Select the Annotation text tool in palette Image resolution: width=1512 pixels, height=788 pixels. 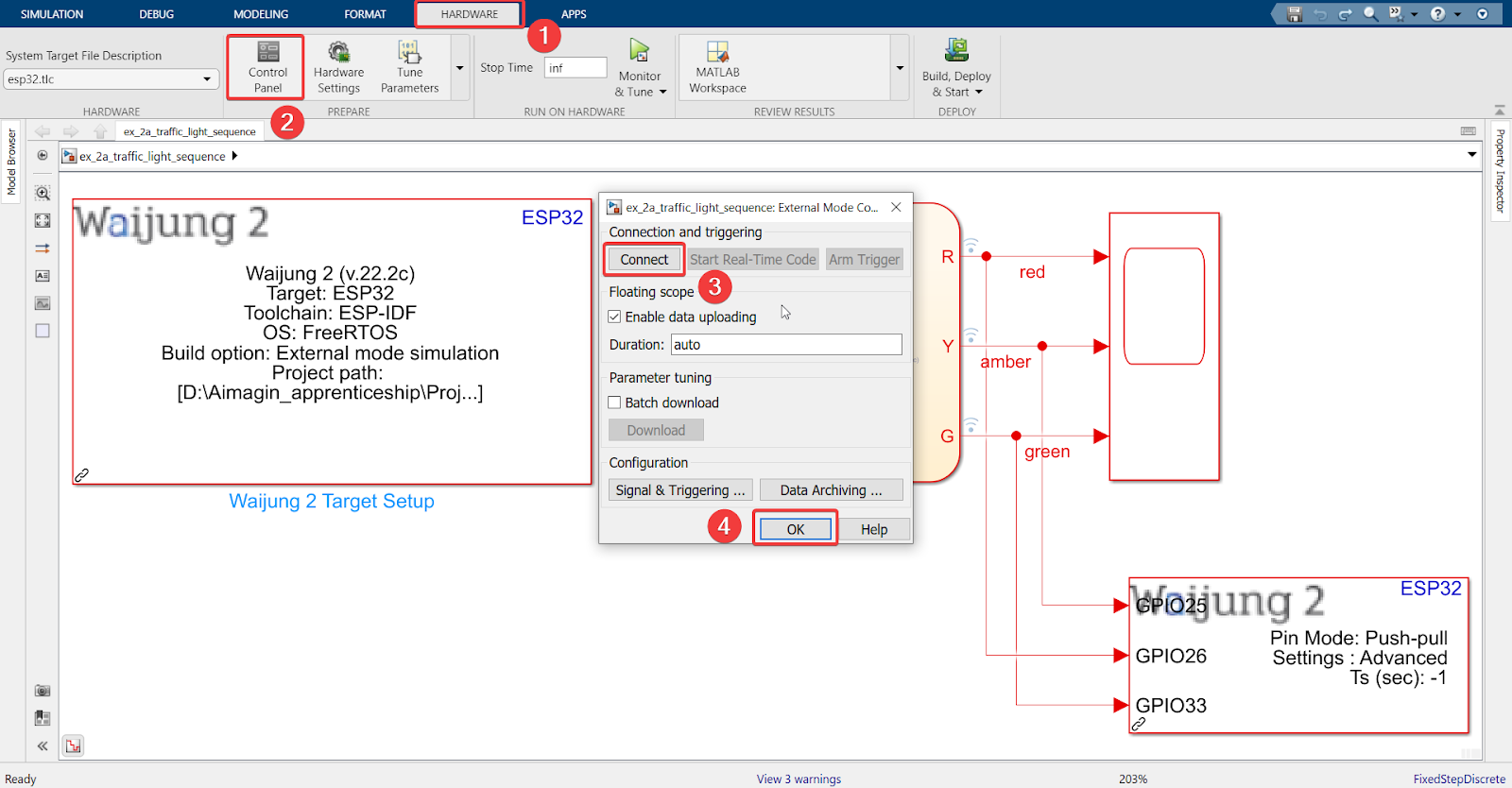tap(43, 276)
